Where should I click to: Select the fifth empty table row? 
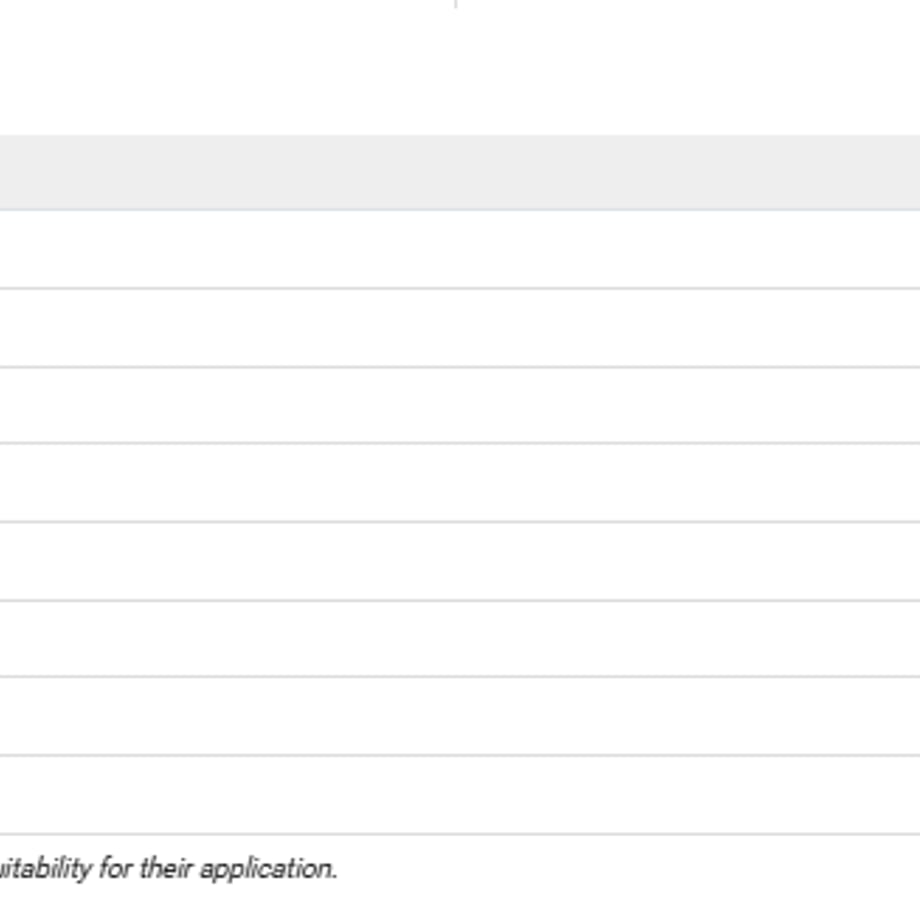pos(460,561)
